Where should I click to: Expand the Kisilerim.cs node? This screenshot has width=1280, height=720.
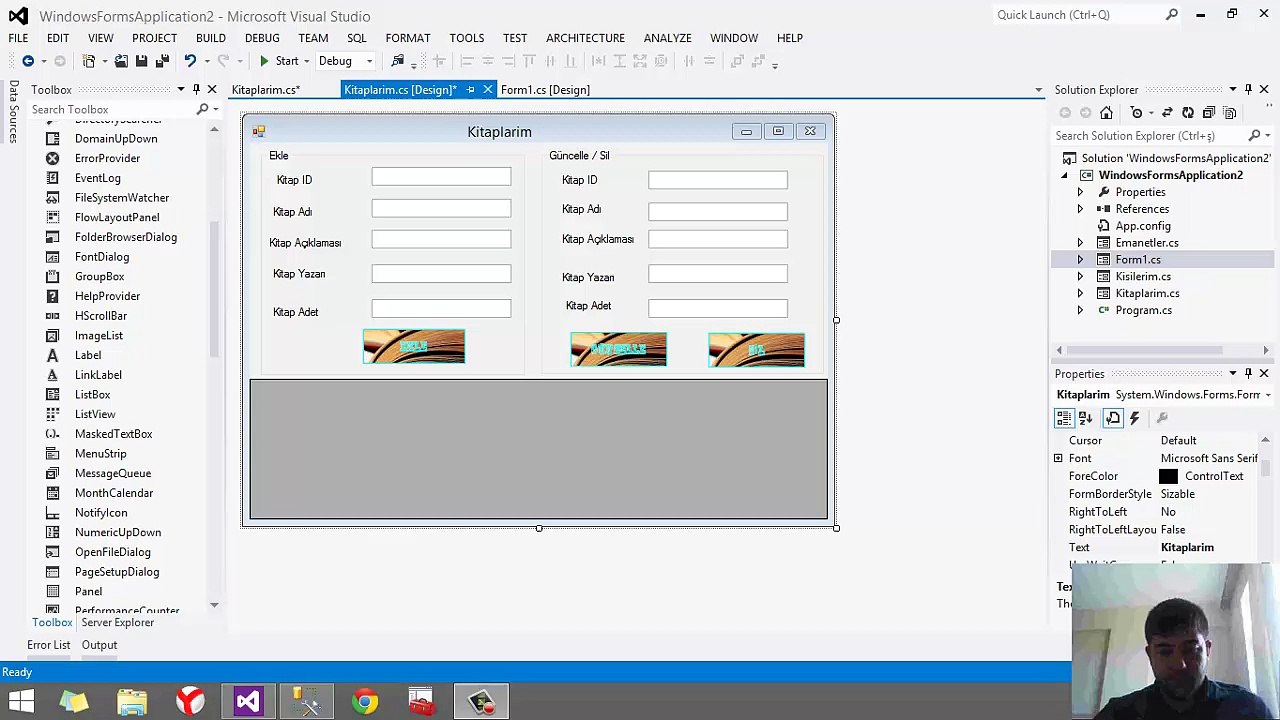click(x=1080, y=277)
